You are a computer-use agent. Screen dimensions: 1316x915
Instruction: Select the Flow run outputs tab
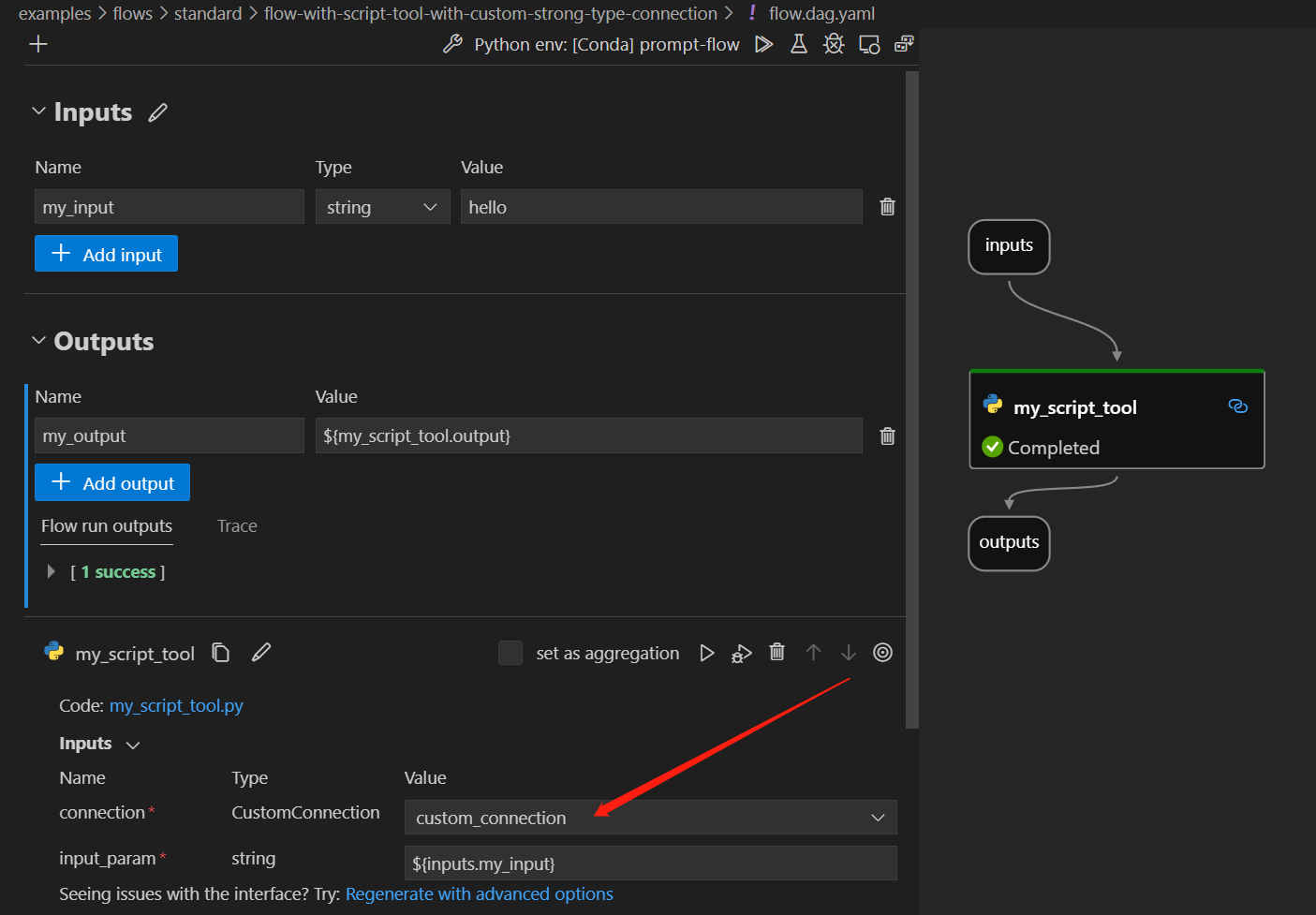click(x=107, y=526)
